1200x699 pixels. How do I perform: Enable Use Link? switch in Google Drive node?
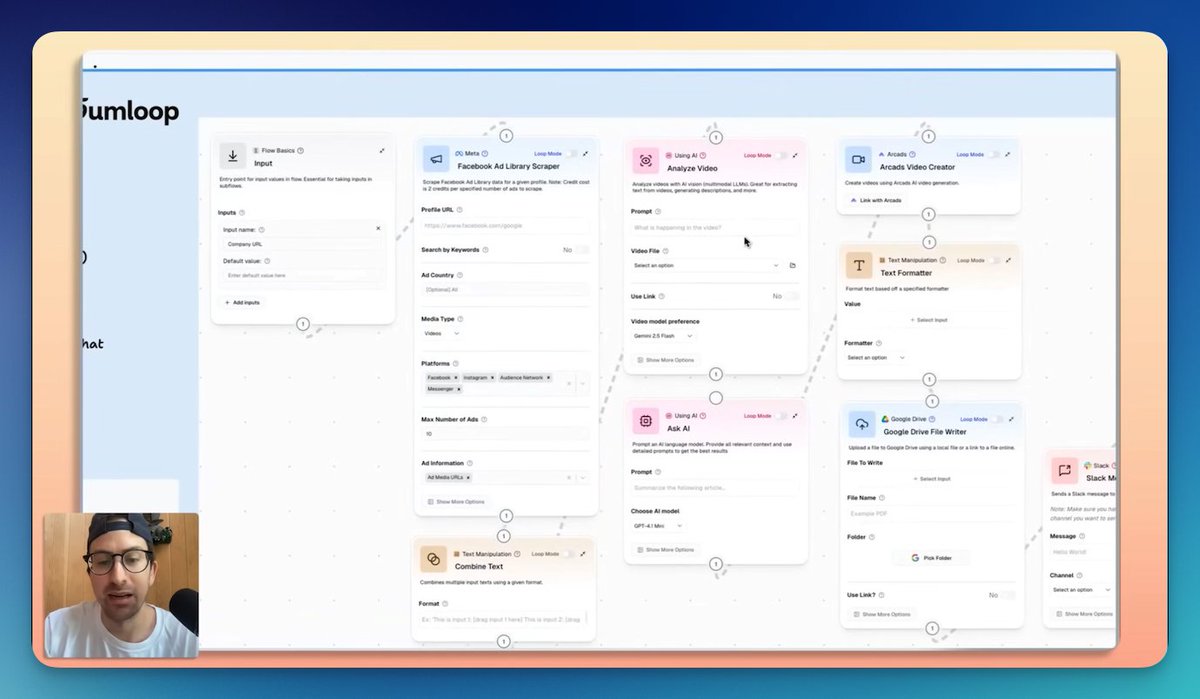pos(1008,595)
